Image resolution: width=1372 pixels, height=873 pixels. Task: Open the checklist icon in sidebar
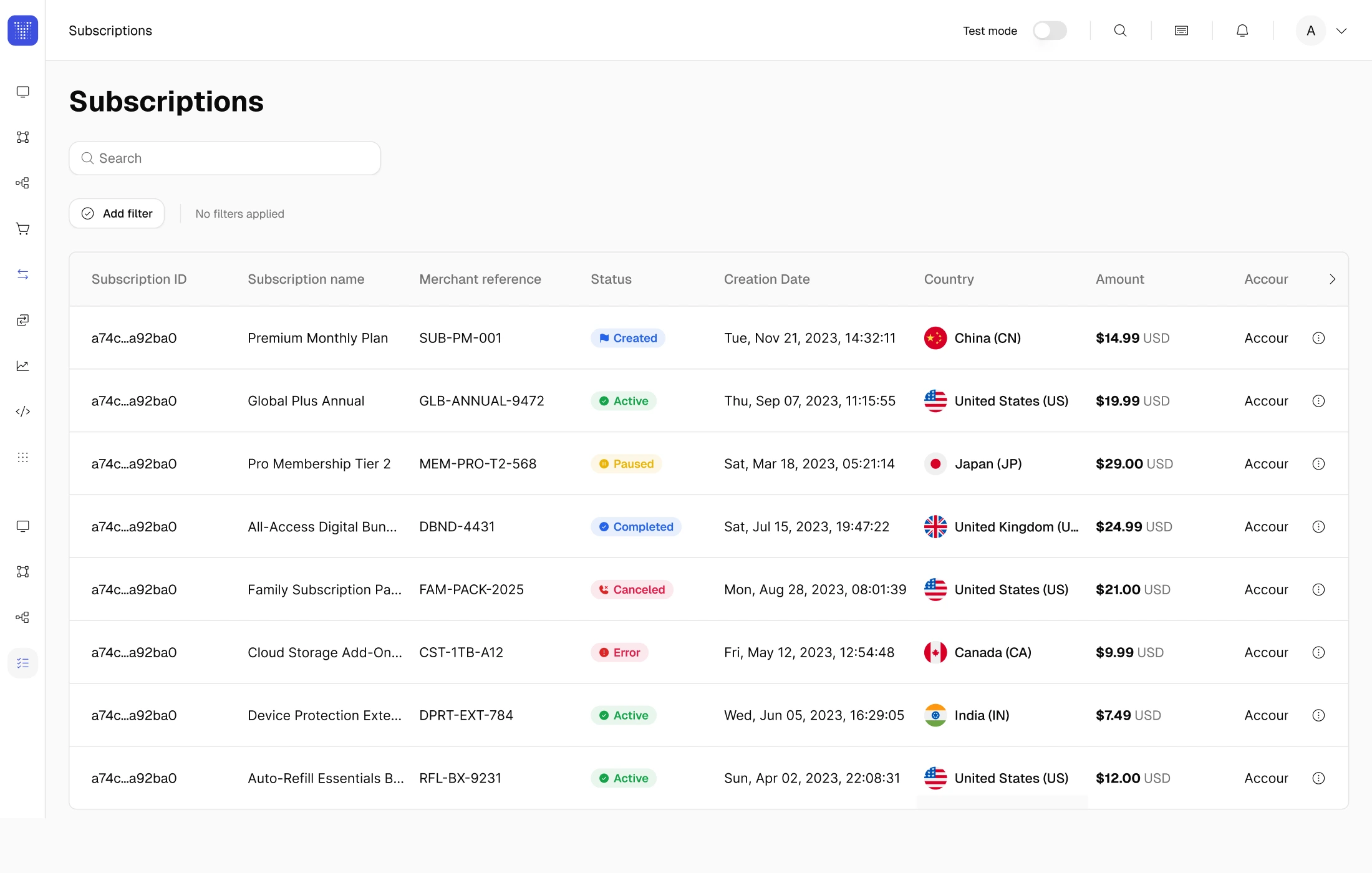coord(23,663)
